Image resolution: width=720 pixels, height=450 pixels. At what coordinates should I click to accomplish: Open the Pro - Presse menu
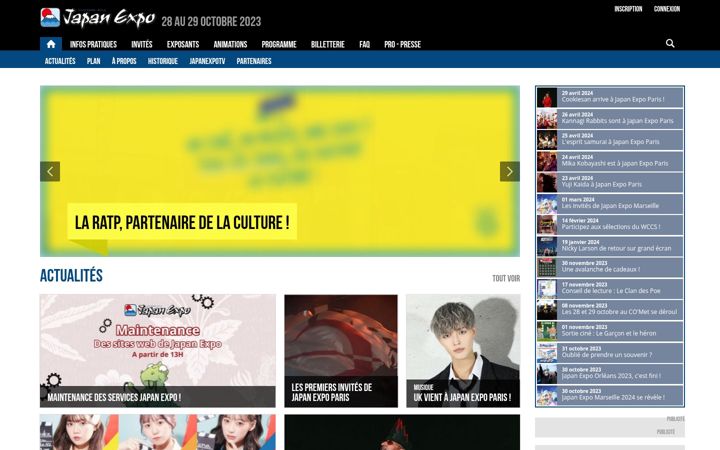tap(402, 45)
